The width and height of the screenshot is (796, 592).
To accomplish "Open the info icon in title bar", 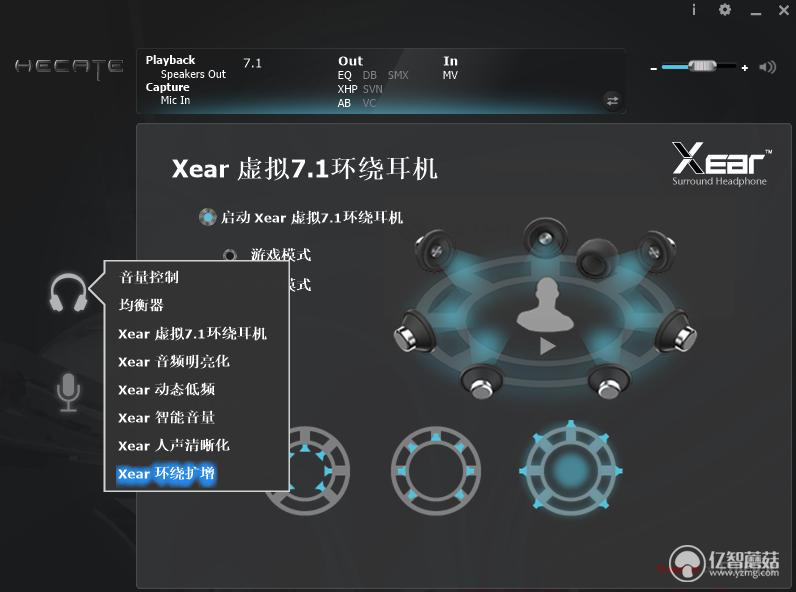I will (693, 10).
